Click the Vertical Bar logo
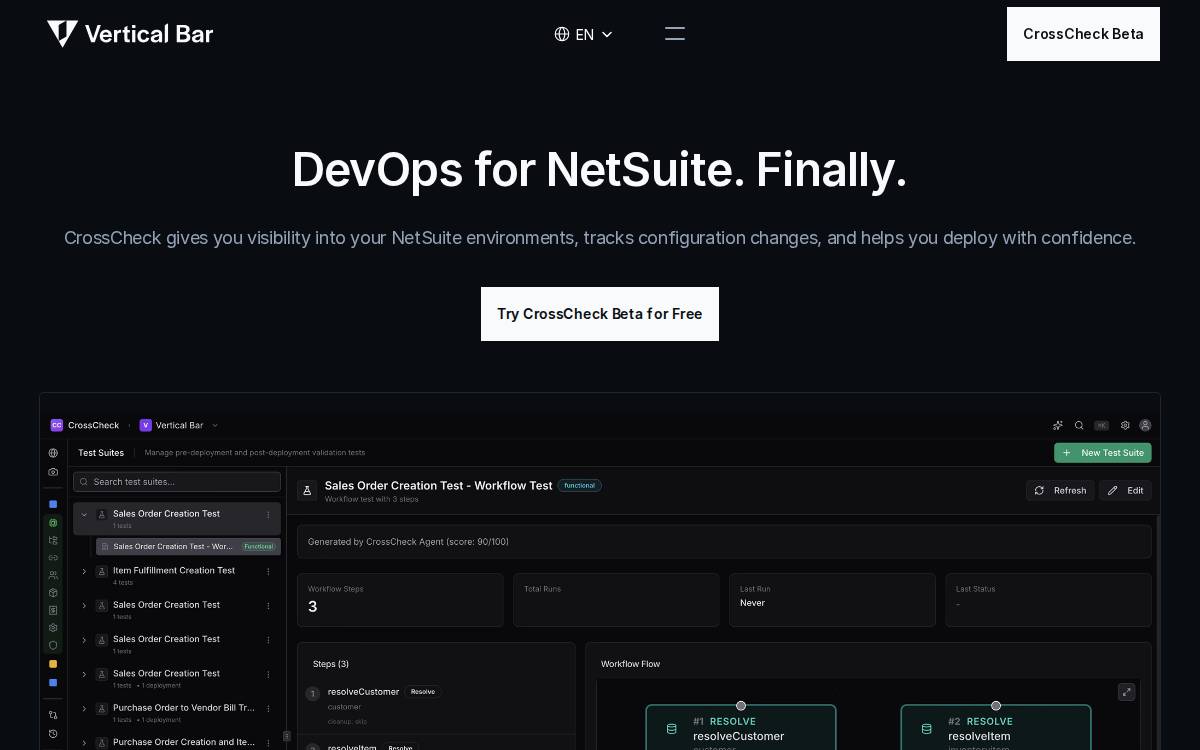 [x=130, y=34]
